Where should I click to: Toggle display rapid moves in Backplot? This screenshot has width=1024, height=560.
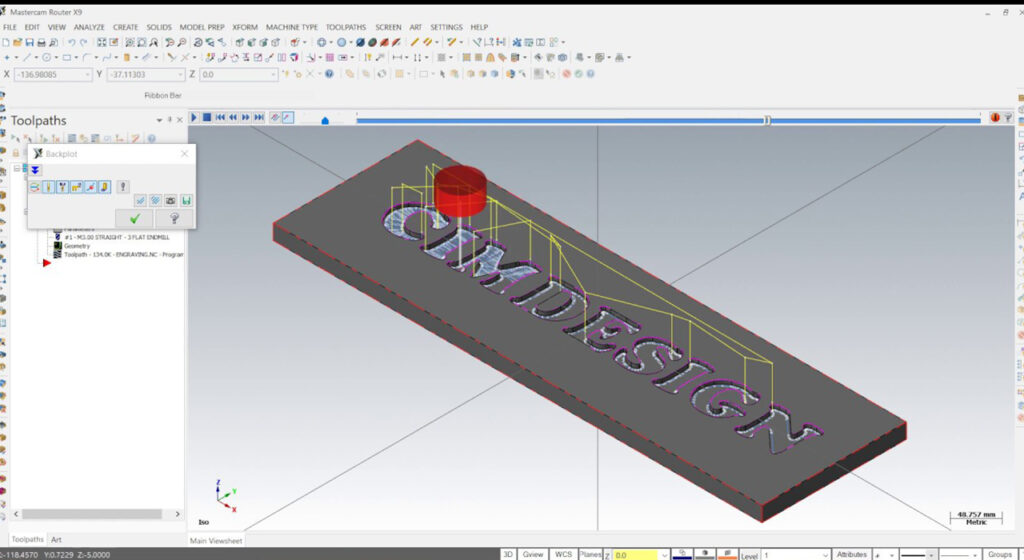pos(76,187)
